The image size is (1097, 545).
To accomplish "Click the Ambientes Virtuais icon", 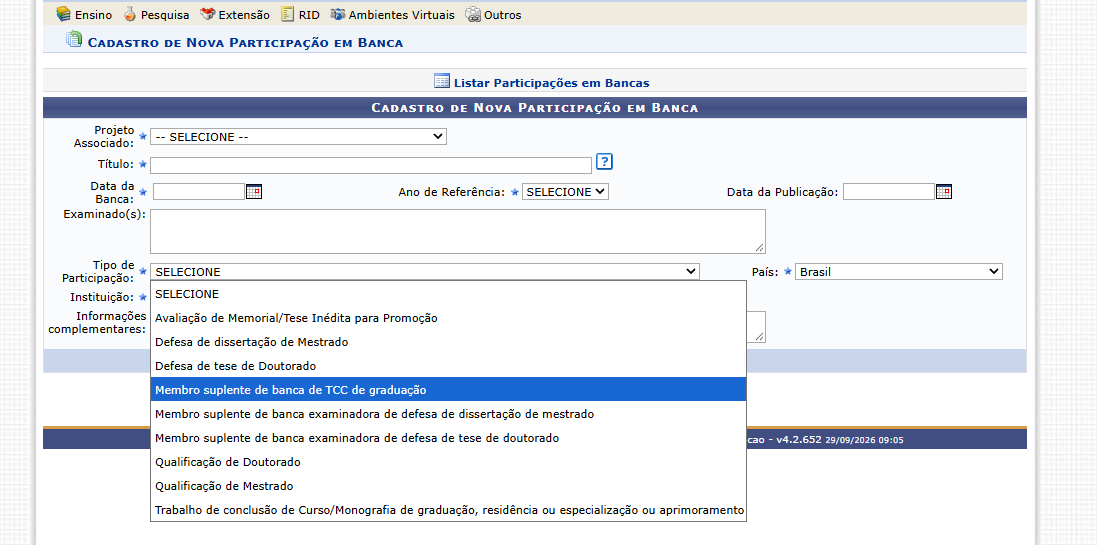I will click(338, 14).
